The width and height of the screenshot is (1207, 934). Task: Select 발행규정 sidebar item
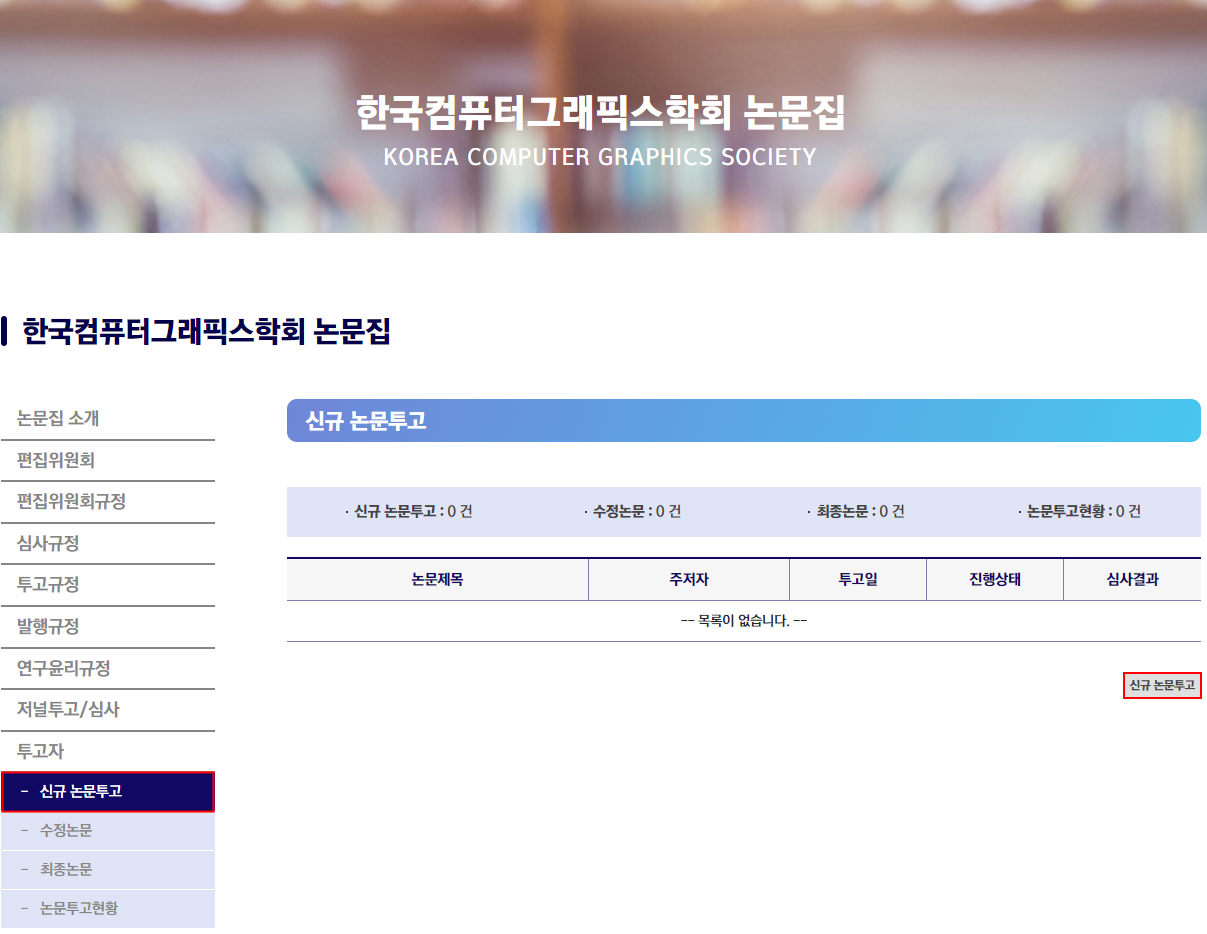(x=107, y=627)
